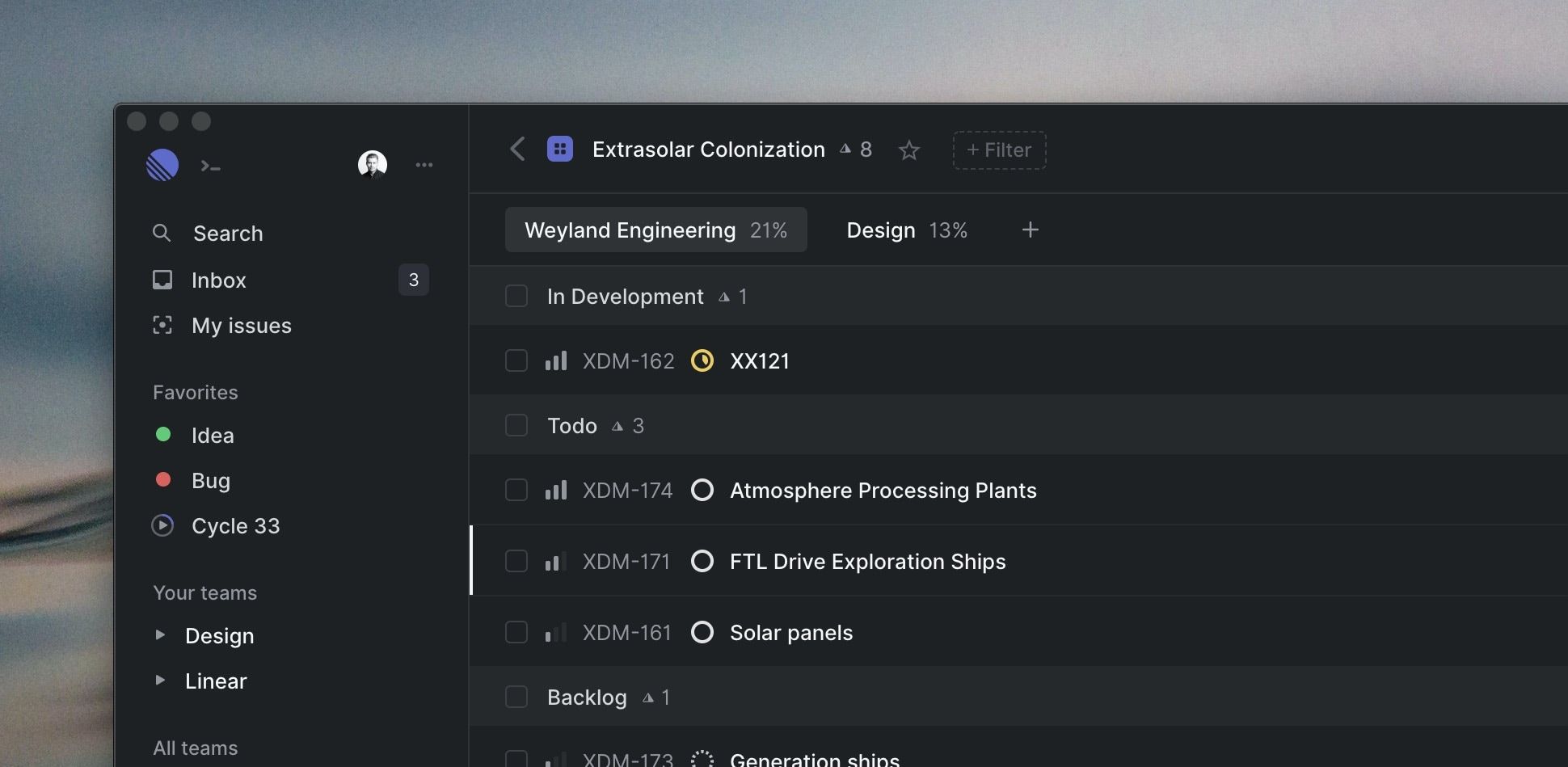Open the command terminal icon
The width and height of the screenshot is (1568, 767).
pyautogui.click(x=211, y=166)
